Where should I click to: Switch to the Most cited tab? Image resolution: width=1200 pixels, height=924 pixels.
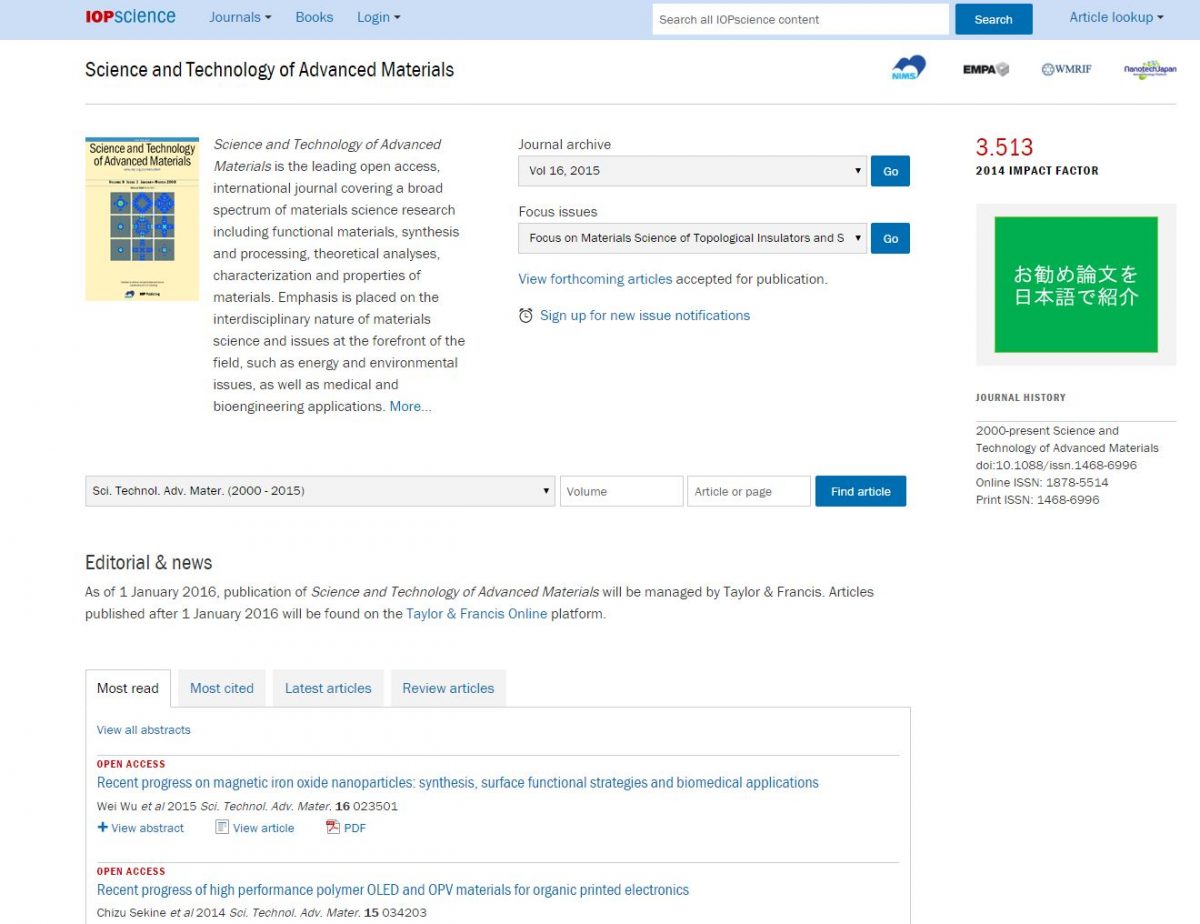click(x=222, y=688)
